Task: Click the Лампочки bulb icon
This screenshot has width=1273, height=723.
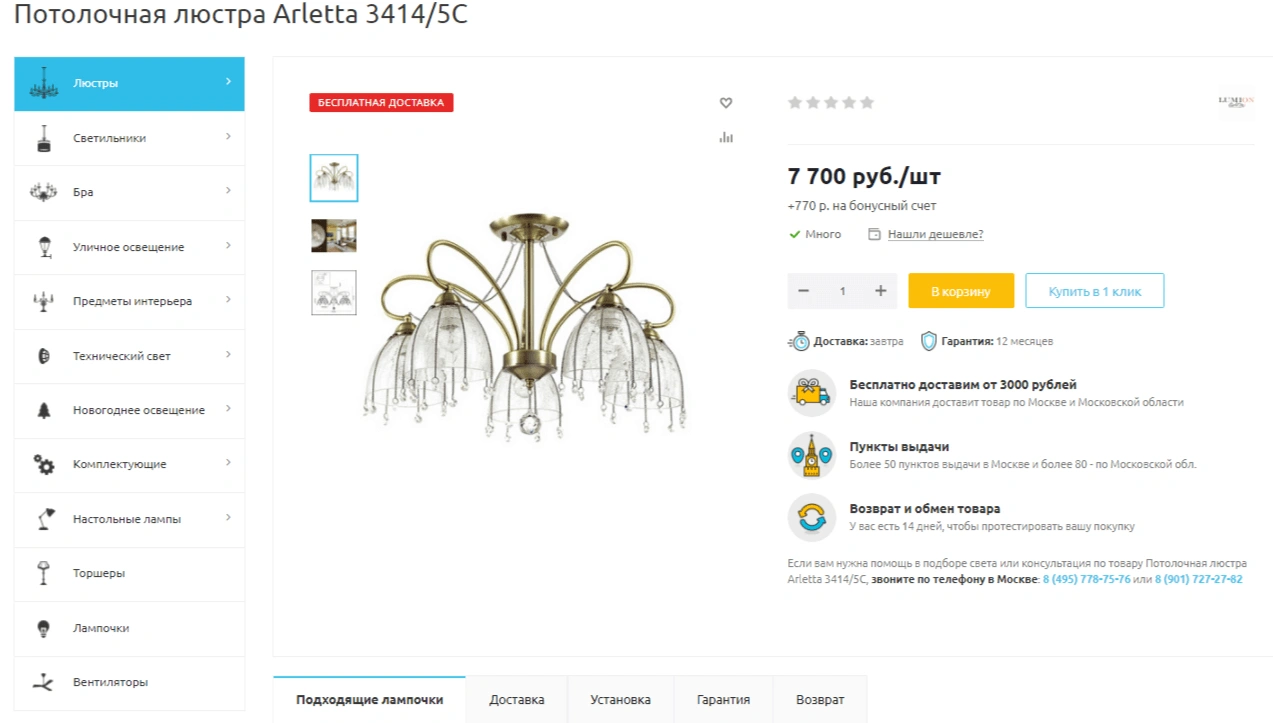Action: [43, 628]
